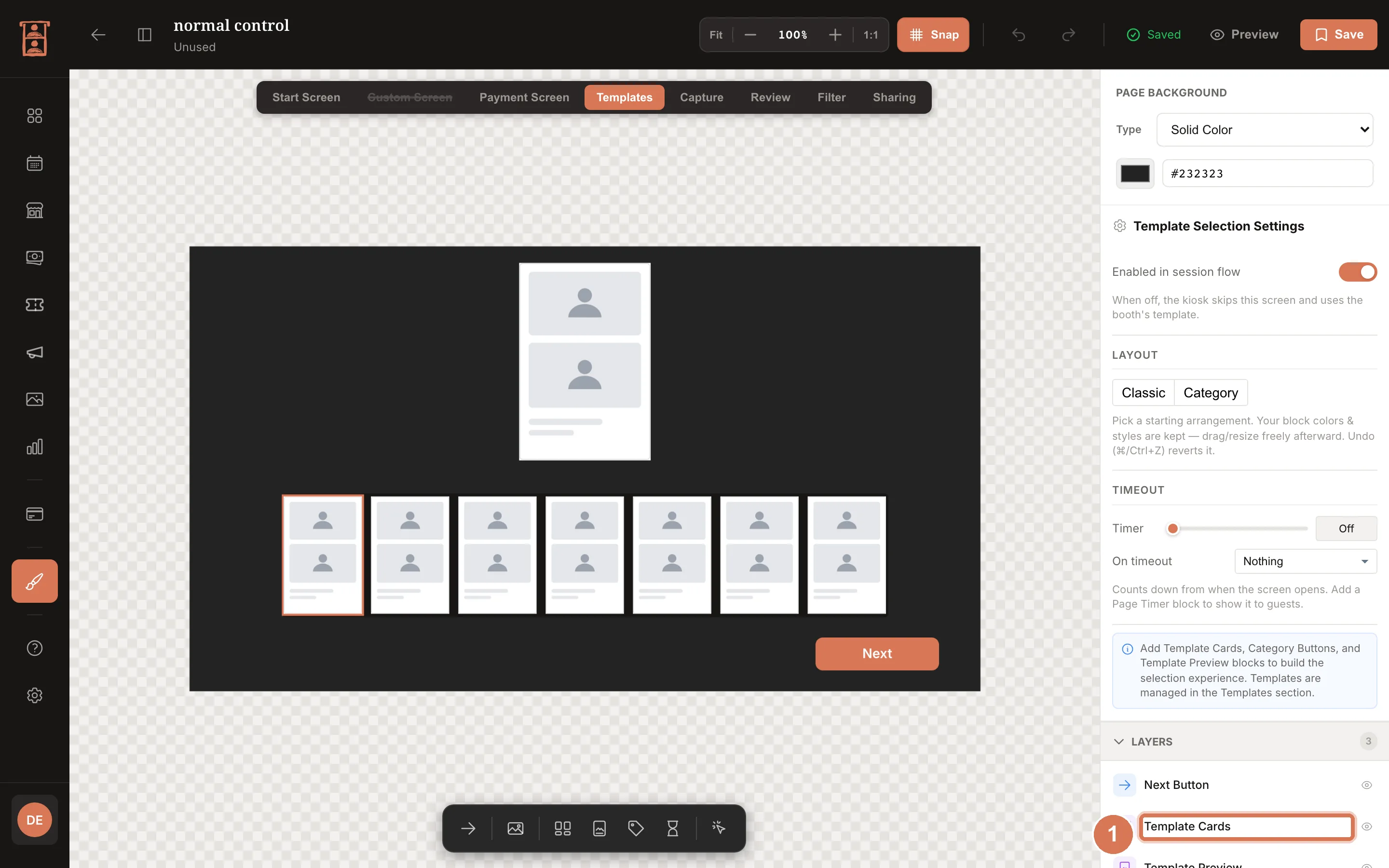The height and width of the screenshot is (868, 1389).
Task: Switch to Start Screen tab
Action: tap(306, 97)
